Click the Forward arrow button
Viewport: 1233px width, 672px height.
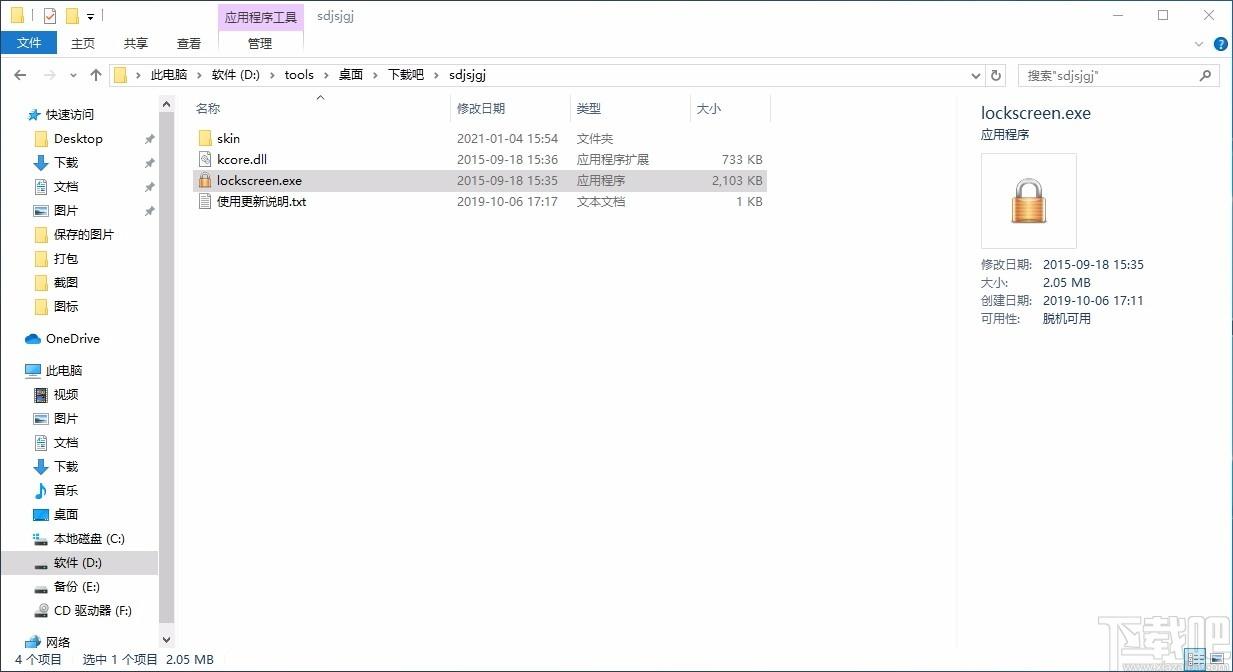50,75
